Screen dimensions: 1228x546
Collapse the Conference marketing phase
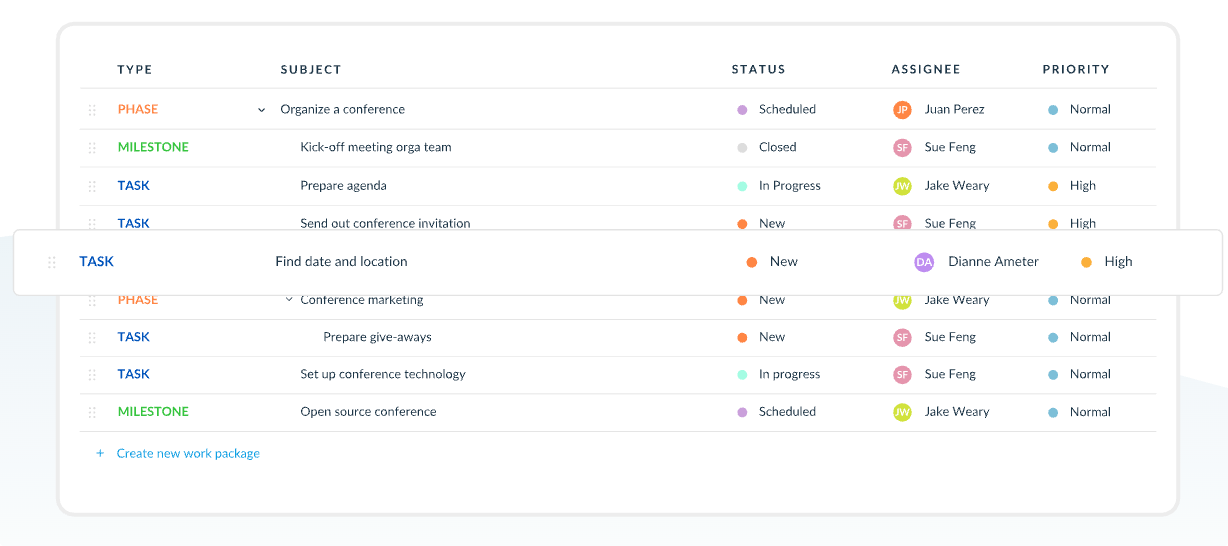(289, 300)
